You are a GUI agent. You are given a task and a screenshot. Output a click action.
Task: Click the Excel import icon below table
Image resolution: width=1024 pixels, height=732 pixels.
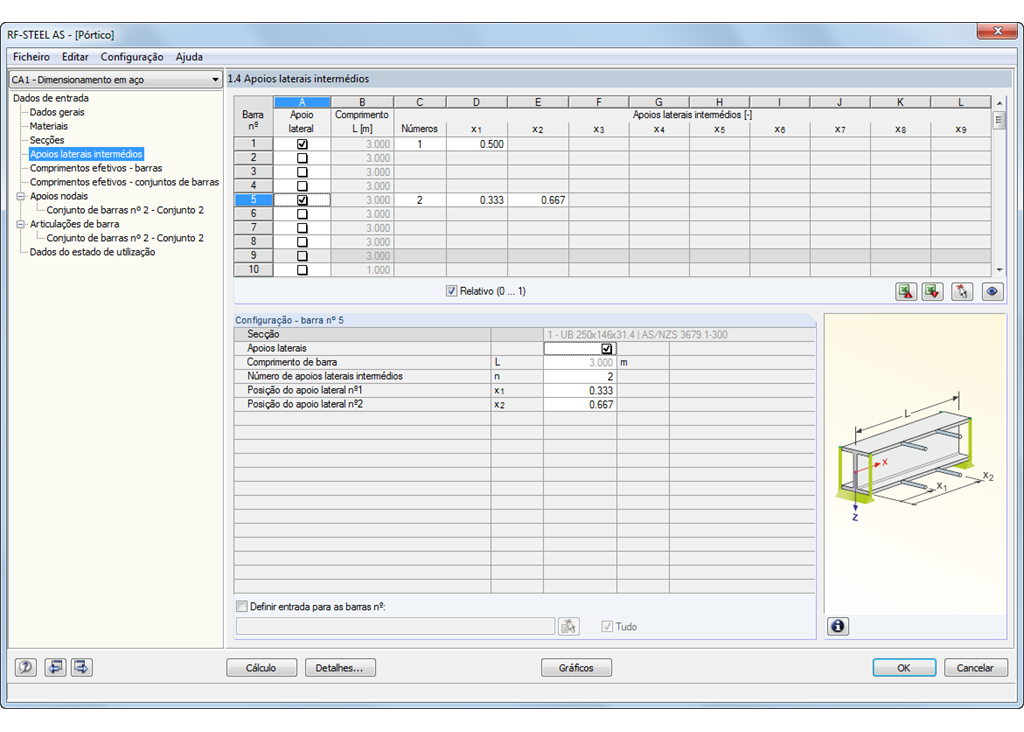933,292
